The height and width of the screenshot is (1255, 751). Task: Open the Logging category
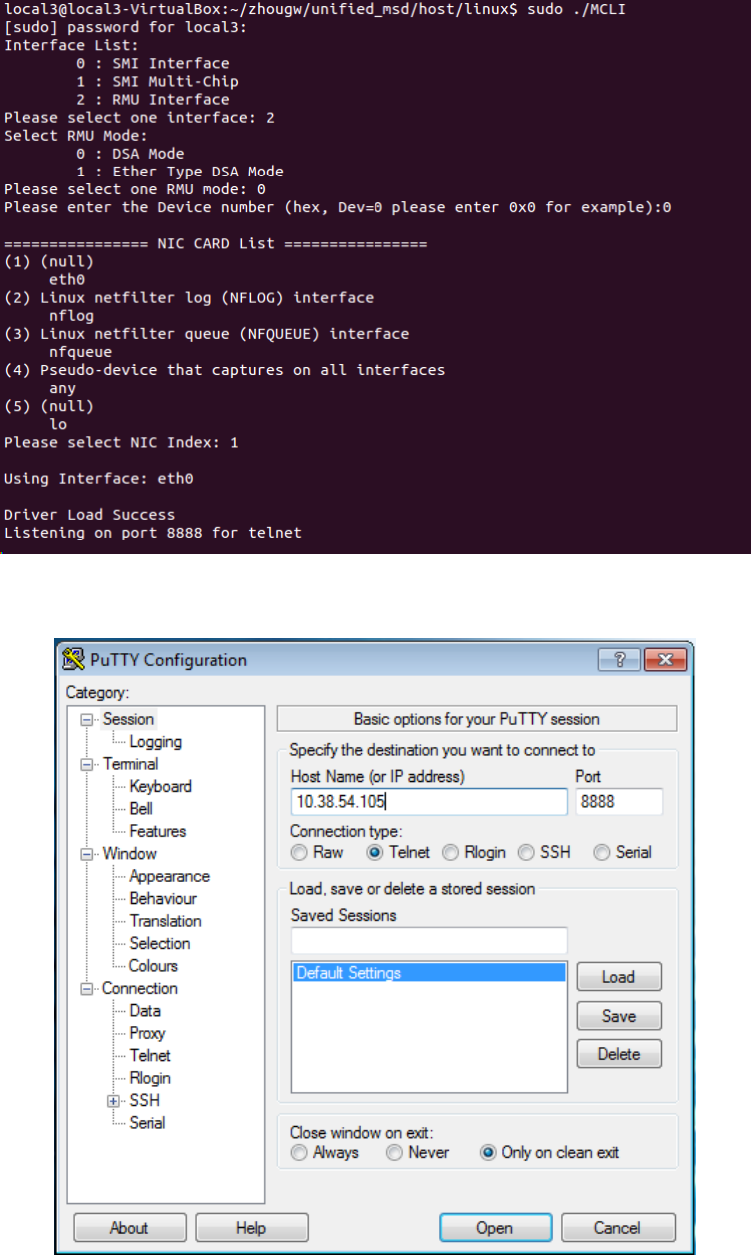coord(155,742)
